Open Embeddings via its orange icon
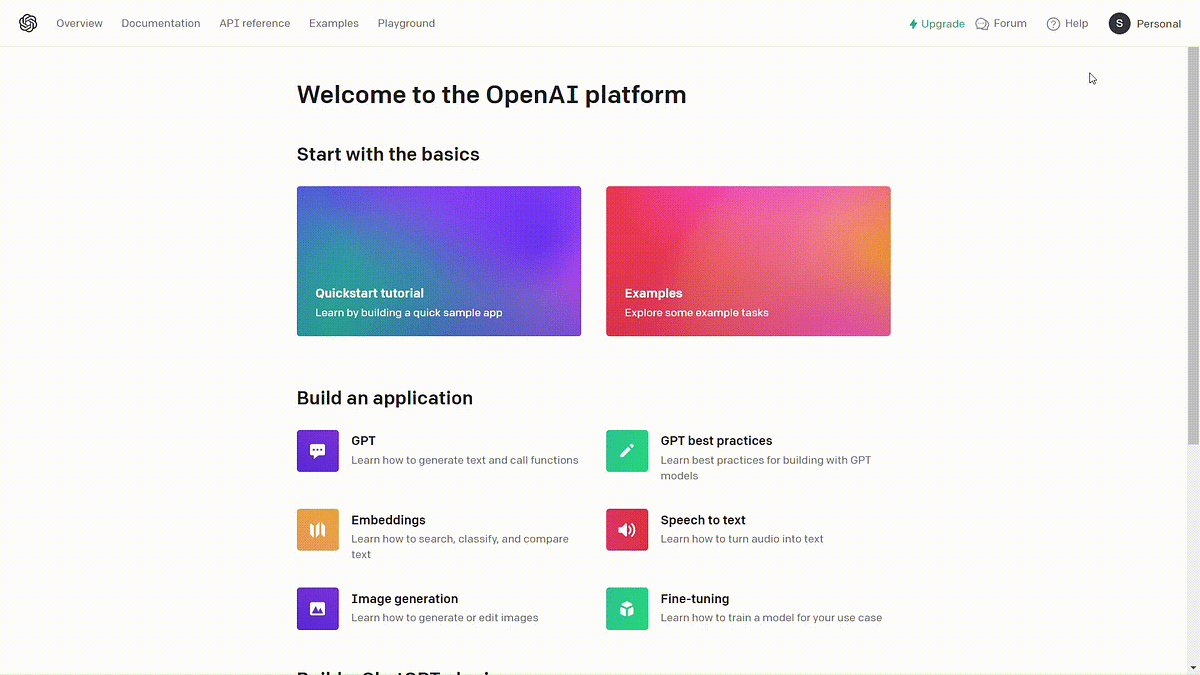This screenshot has height=675, width=1200. (x=317, y=529)
